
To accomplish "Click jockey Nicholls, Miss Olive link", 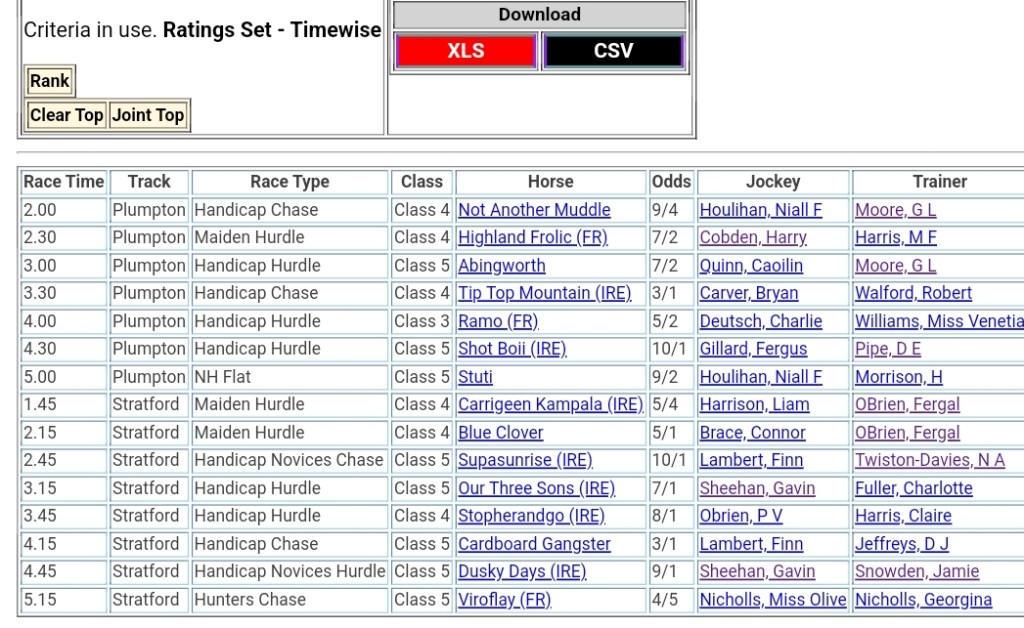I will [x=773, y=600].
